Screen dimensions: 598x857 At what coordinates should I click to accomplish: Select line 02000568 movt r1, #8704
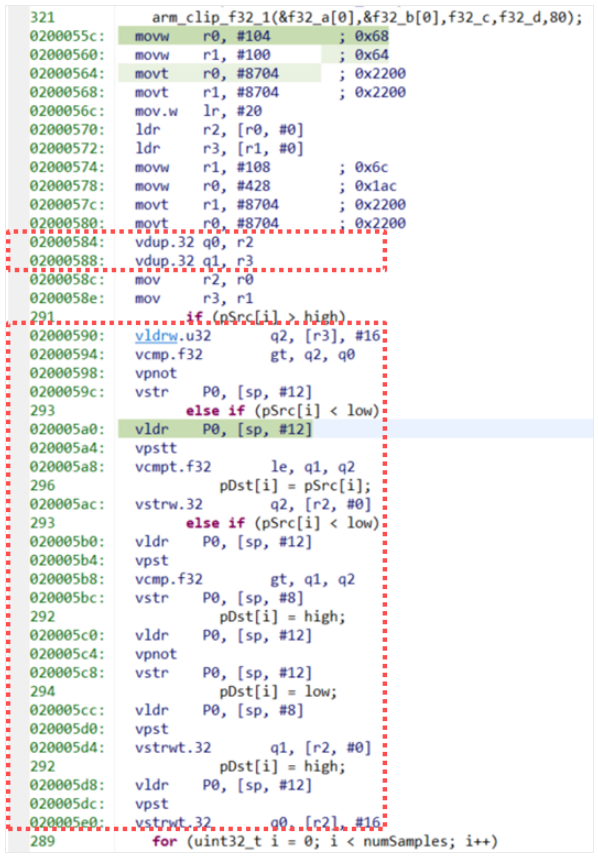click(270, 92)
